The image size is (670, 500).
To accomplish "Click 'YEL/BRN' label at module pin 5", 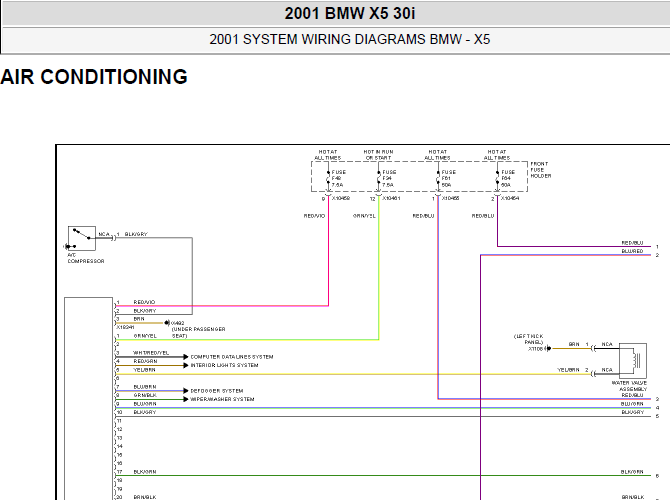I will 144,370.
